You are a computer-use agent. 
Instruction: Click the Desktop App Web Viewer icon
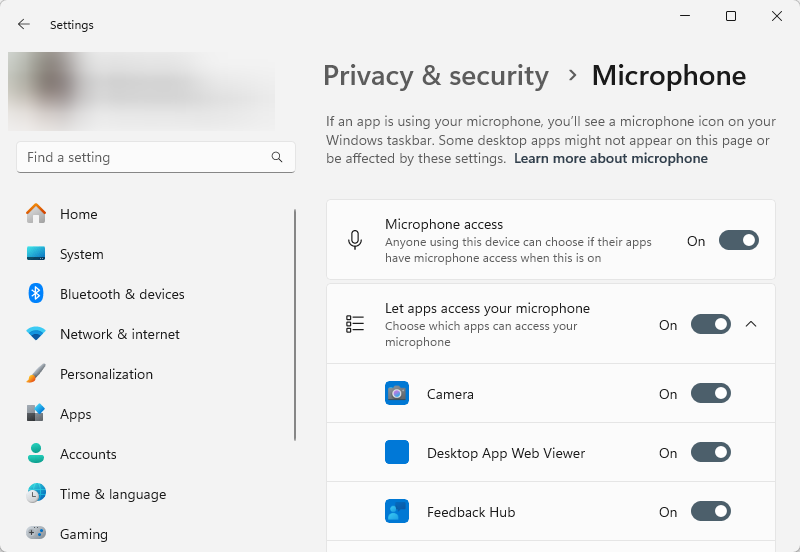point(397,453)
